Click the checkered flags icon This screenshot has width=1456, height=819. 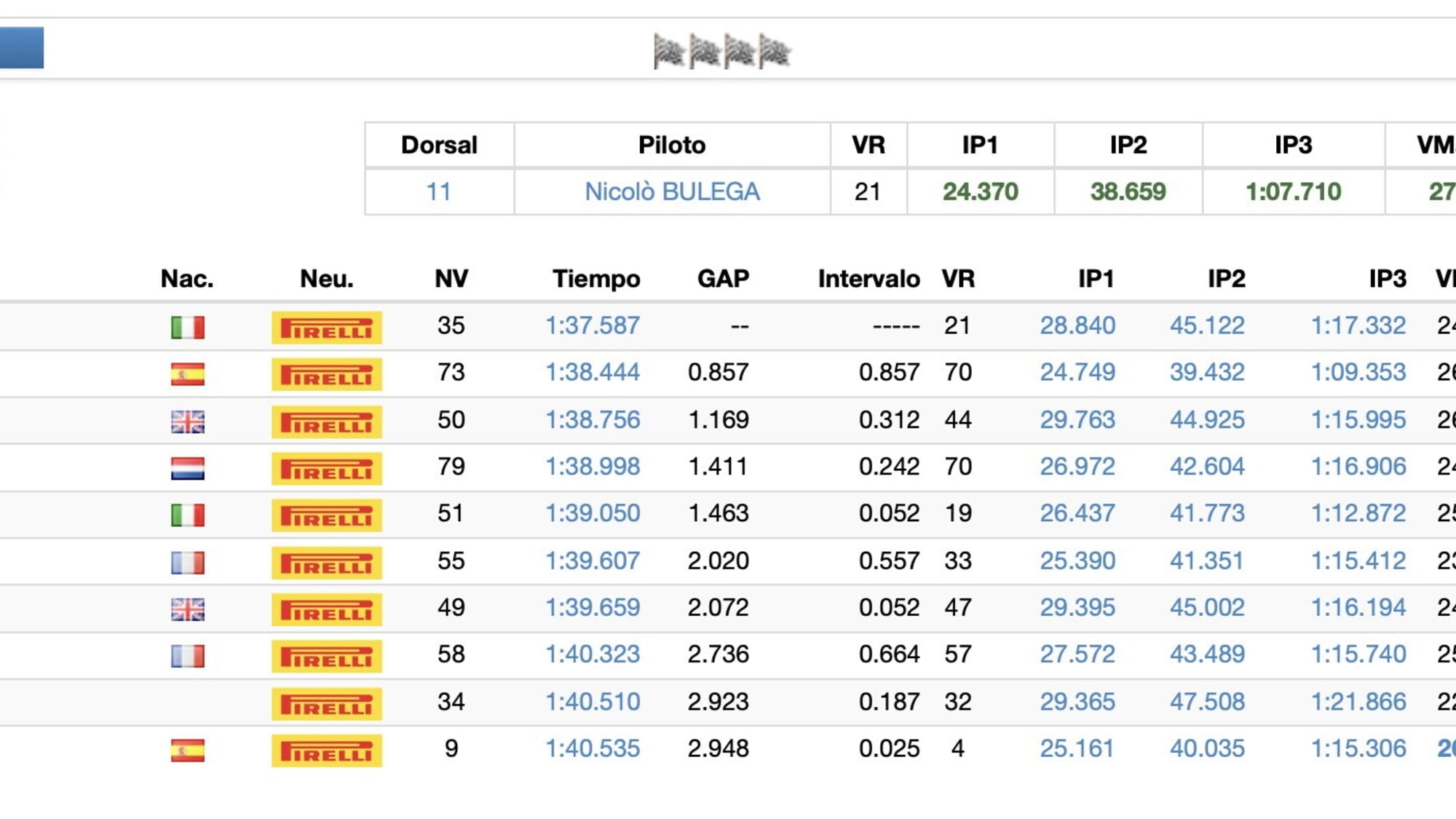[721, 51]
